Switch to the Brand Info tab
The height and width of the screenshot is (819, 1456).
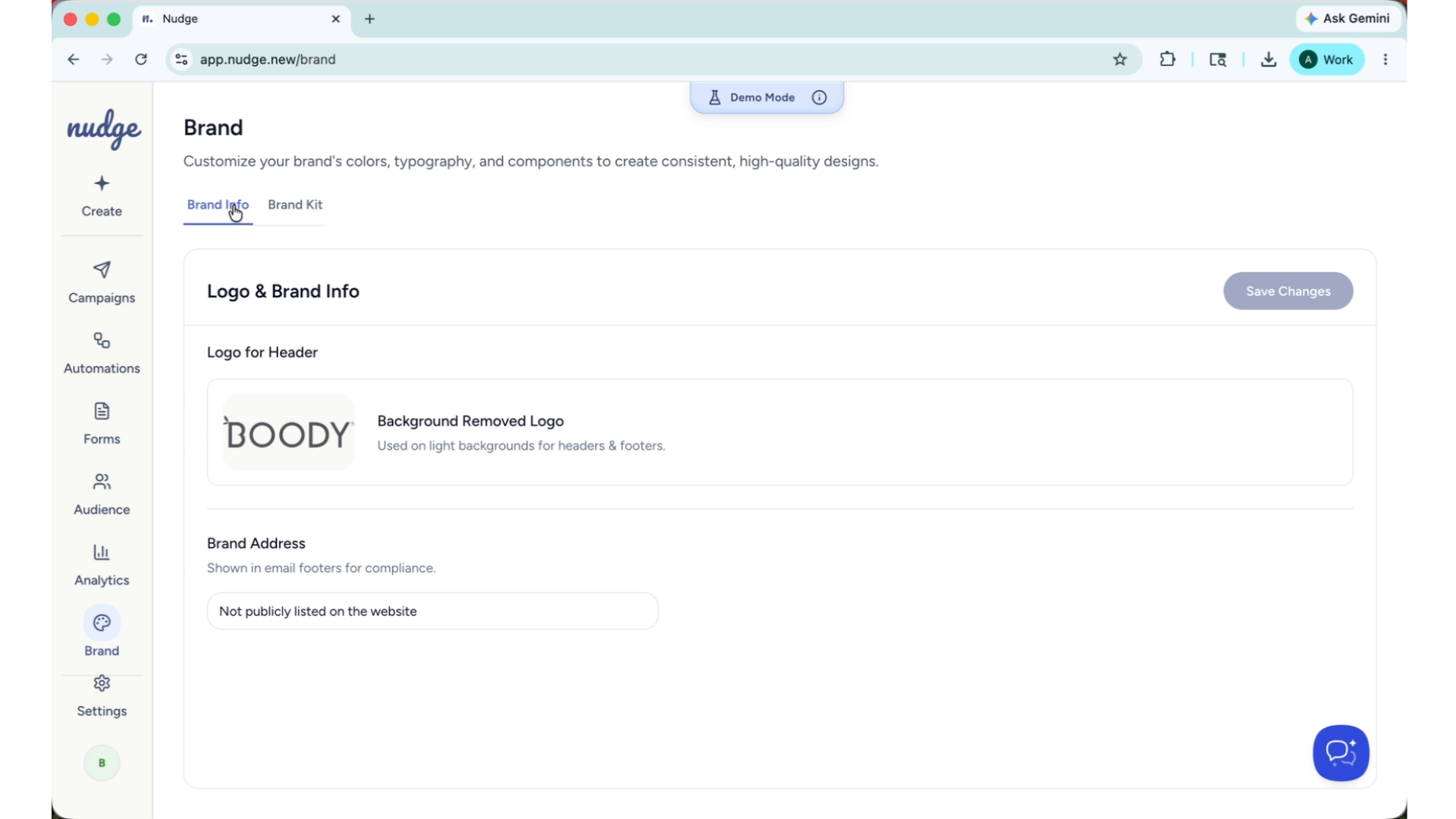[x=218, y=205]
